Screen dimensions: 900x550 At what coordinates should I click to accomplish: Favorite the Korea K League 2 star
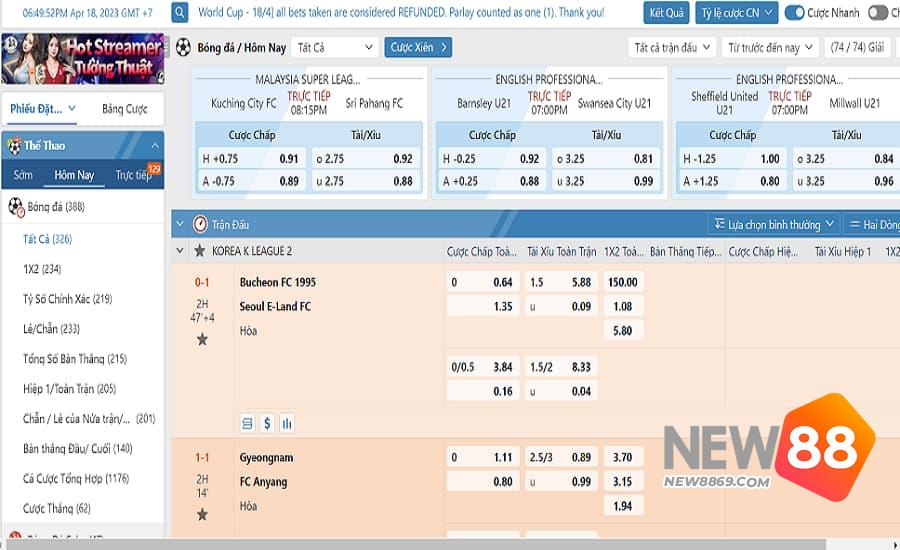(x=200, y=251)
